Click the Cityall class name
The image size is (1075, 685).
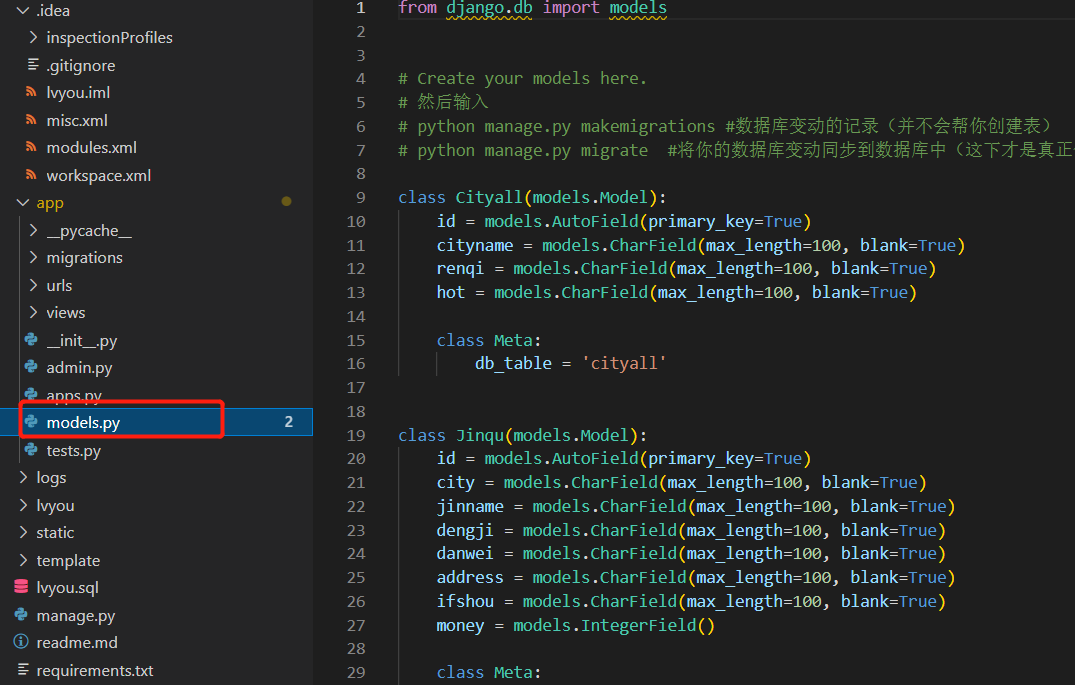(x=489, y=197)
